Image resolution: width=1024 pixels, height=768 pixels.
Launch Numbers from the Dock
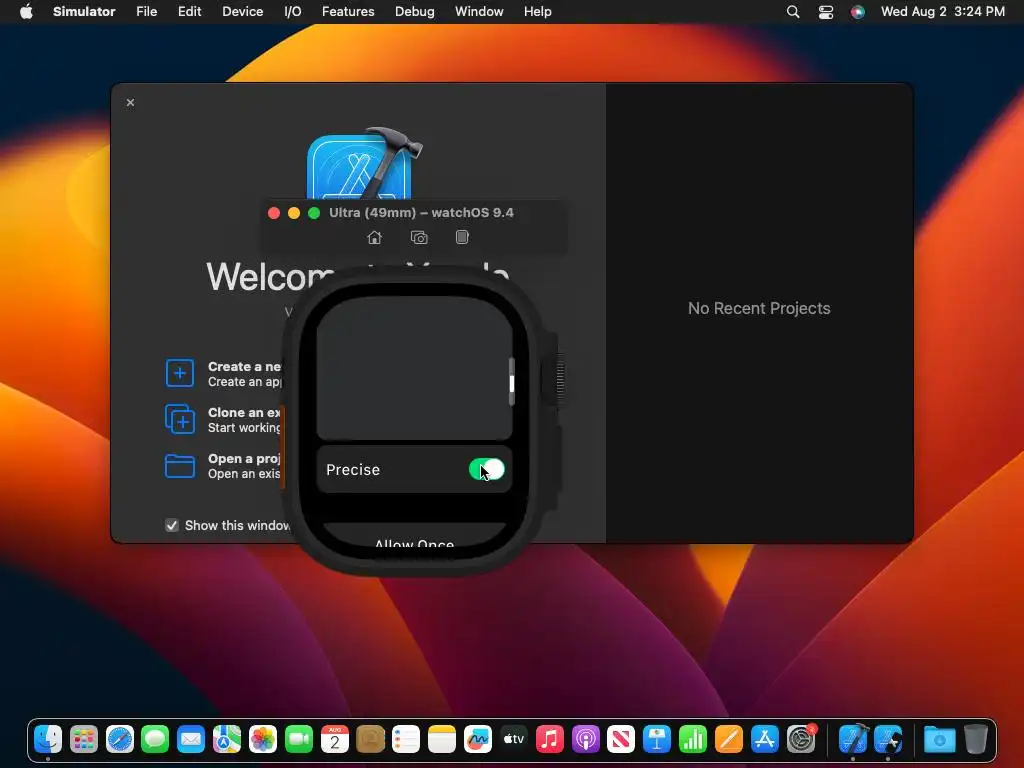pos(692,739)
